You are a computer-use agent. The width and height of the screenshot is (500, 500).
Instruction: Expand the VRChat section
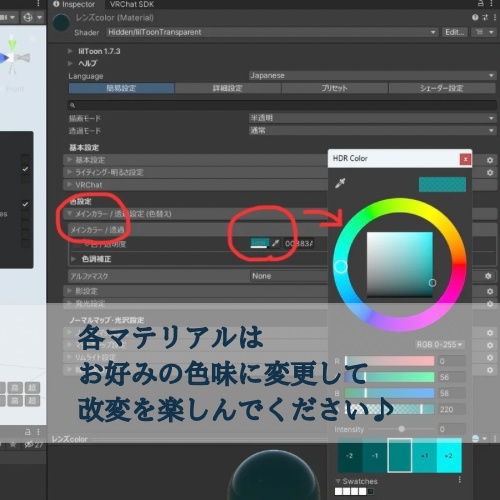[x=196, y=185]
